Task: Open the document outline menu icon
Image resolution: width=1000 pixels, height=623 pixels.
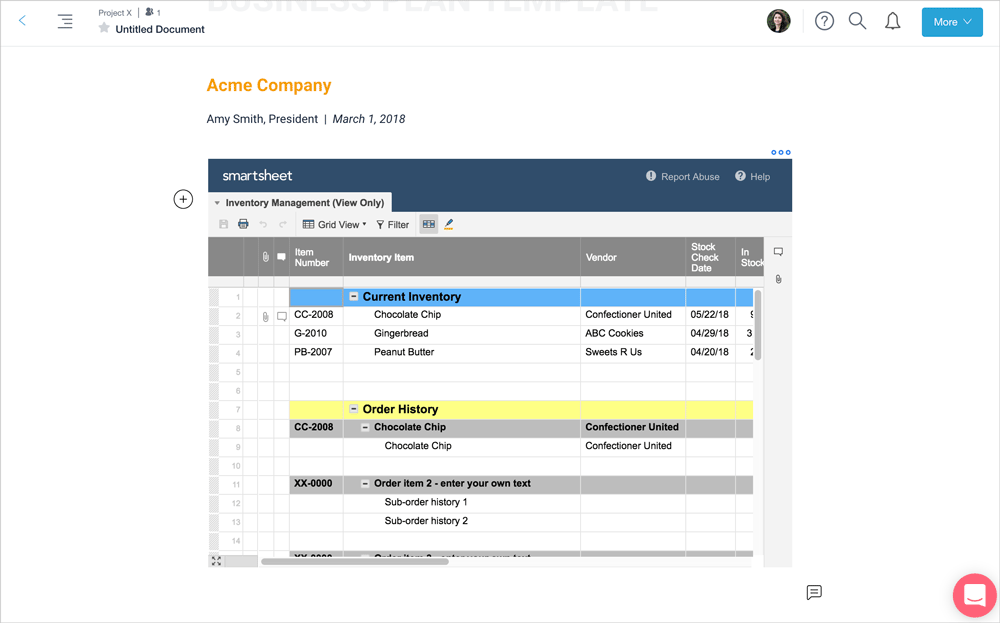Action: 65,21
